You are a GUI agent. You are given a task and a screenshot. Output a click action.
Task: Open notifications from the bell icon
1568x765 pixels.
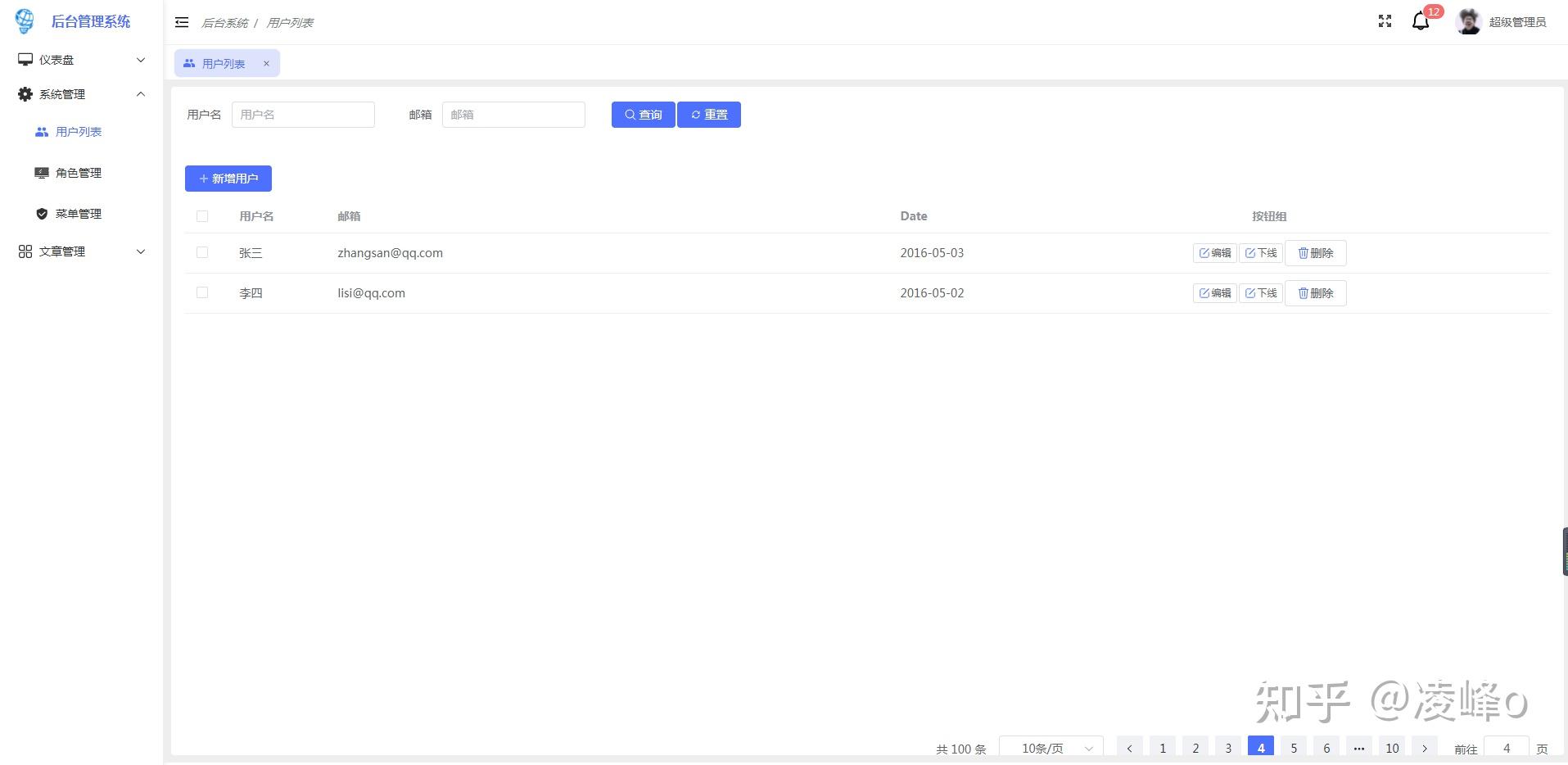pos(1418,21)
